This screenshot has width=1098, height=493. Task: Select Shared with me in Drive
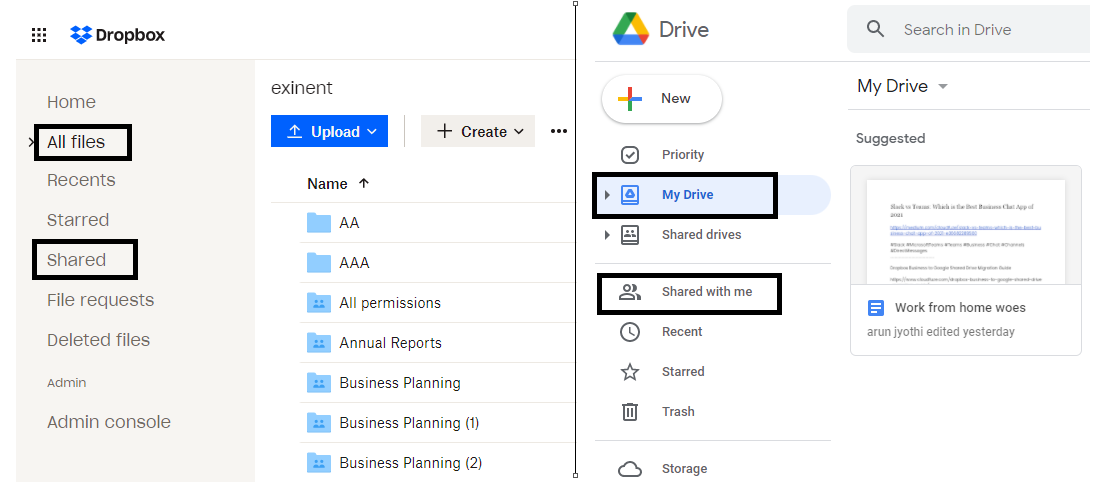click(x=707, y=292)
